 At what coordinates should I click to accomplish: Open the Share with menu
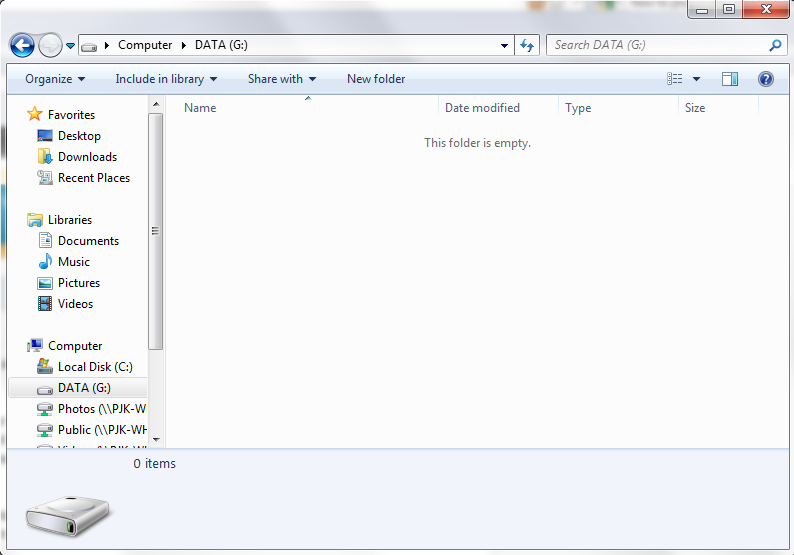(x=282, y=79)
